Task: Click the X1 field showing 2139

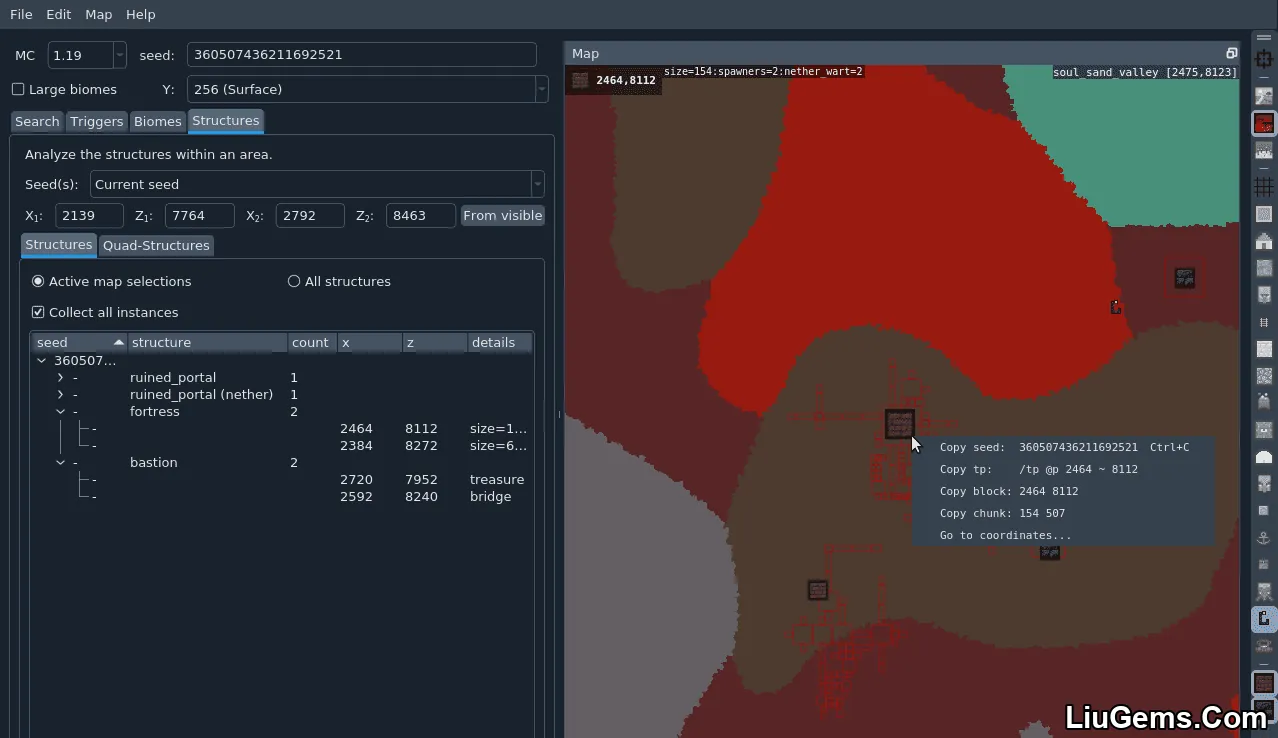Action: (x=90, y=215)
